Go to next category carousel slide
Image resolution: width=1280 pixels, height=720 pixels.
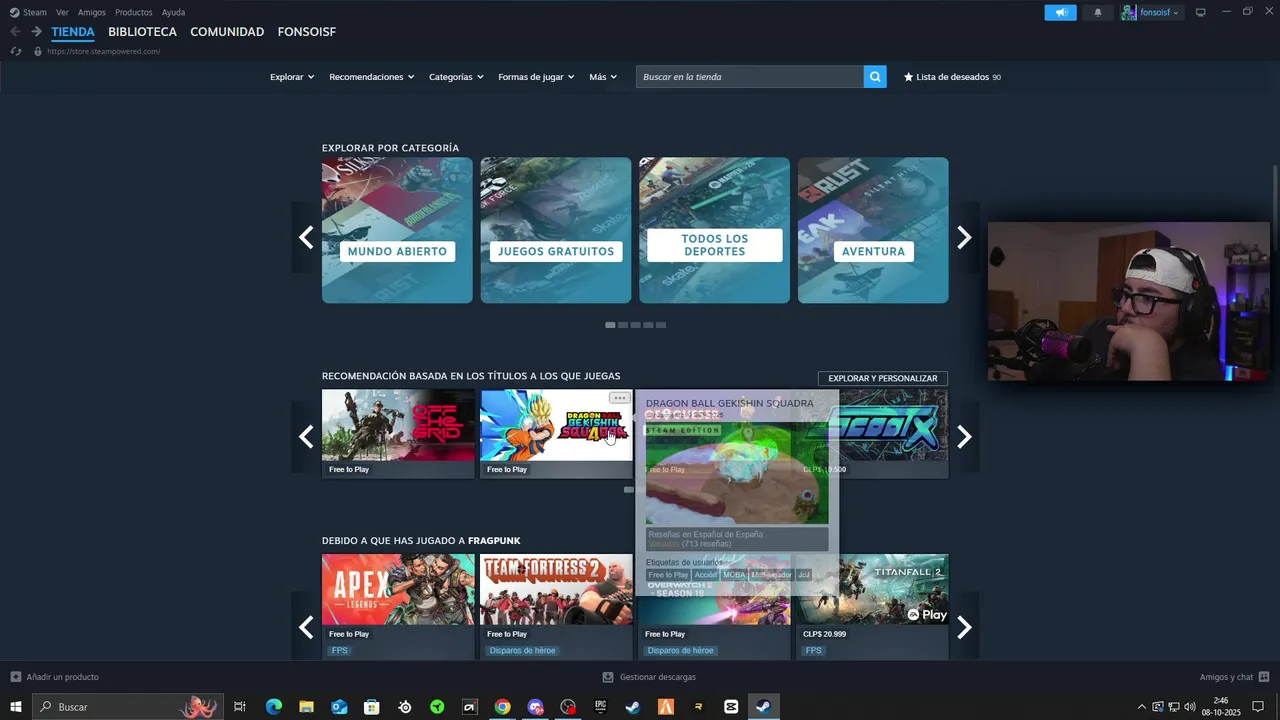(x=964, y=237)
